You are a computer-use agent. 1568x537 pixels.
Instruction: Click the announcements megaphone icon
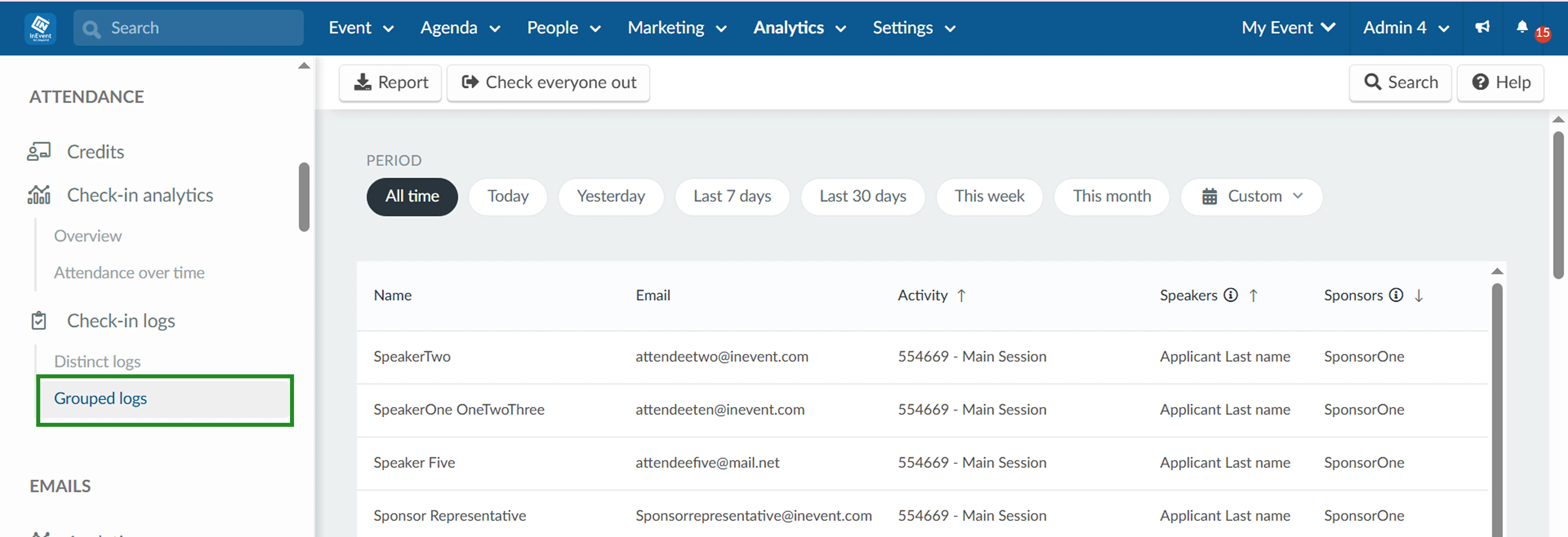1483,27
